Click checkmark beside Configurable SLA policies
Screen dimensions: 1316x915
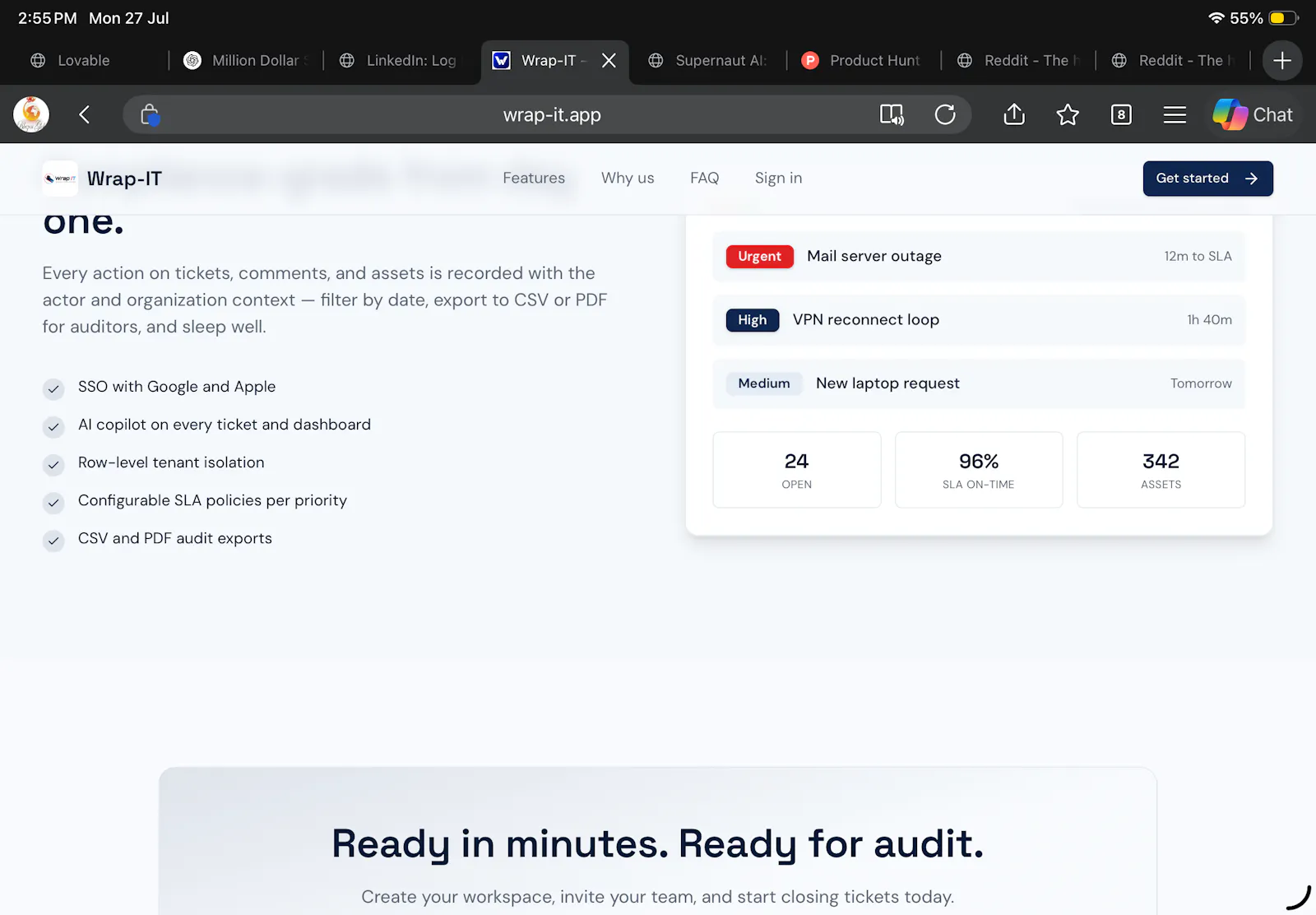click(53, 502)
